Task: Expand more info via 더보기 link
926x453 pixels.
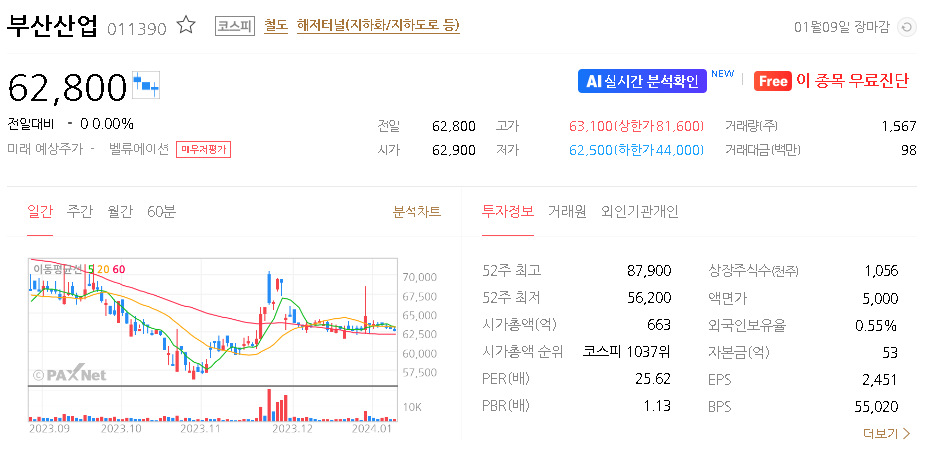Action: tap(887, 434)
